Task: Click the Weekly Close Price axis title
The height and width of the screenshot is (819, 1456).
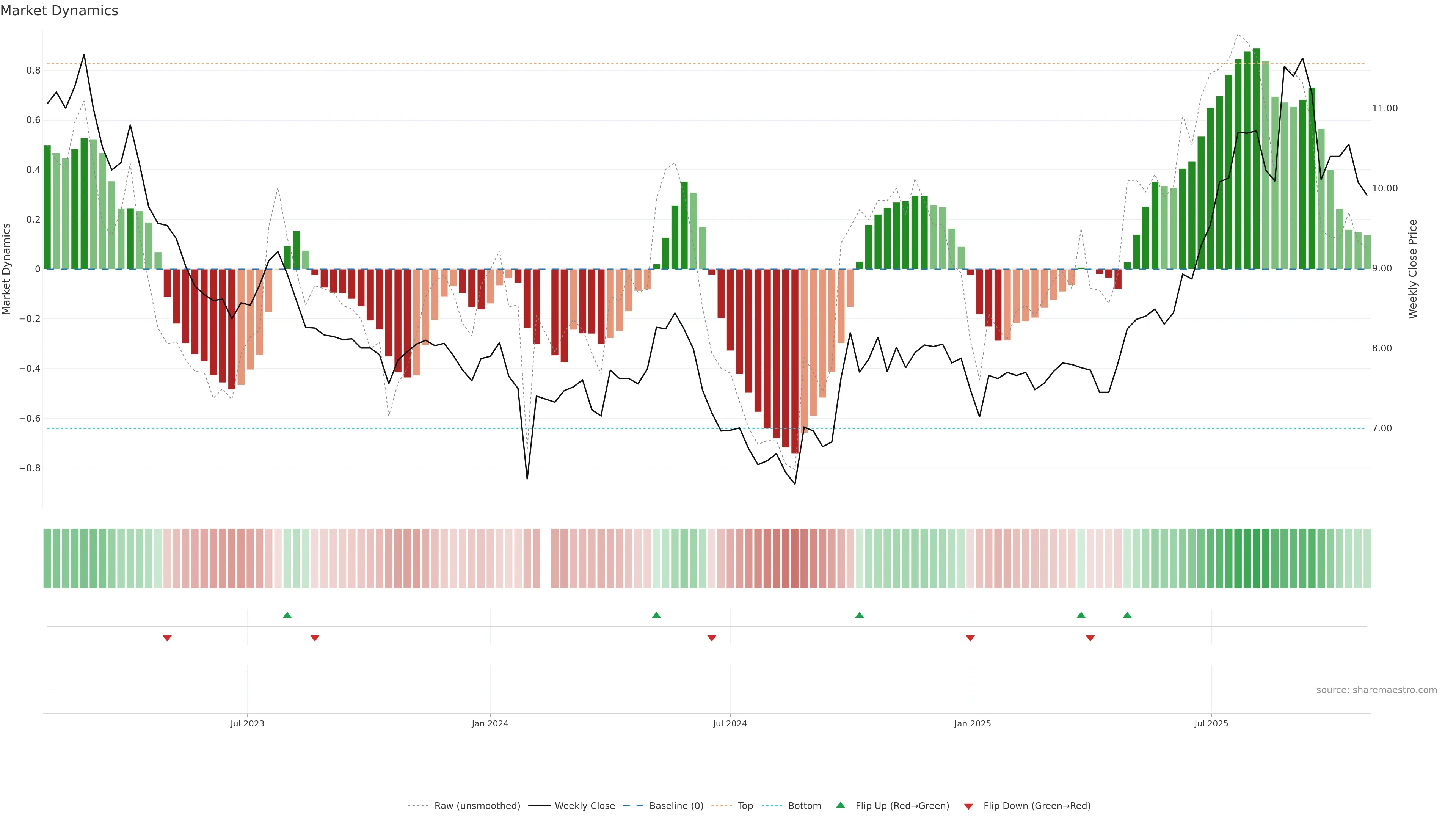Action: tap(1413, 269)
